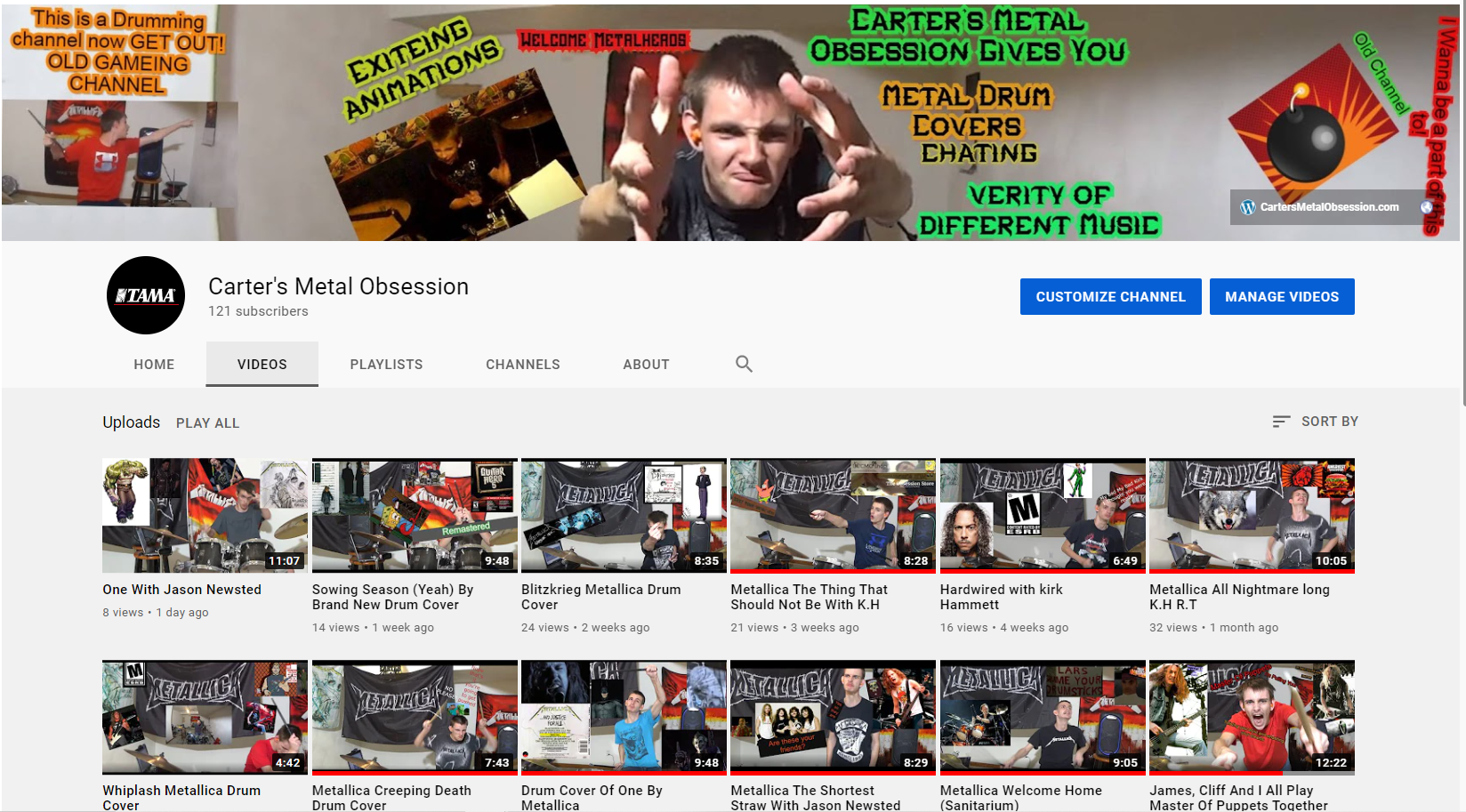Click "32 views • 1 month ago" text
The height and width of the screenshot is (812, 1466).
tap(1213, 628)
